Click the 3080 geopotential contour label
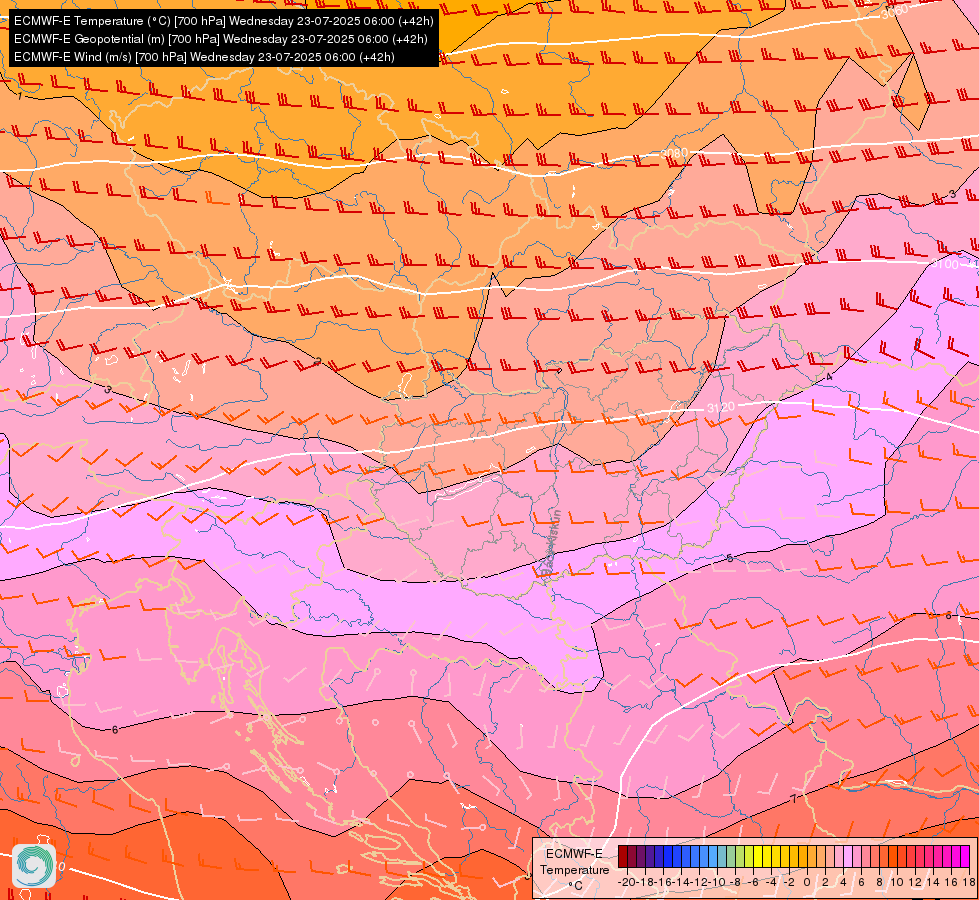This screenshot has width=979, height=900. pyautogui.click(x=674, y=152)
